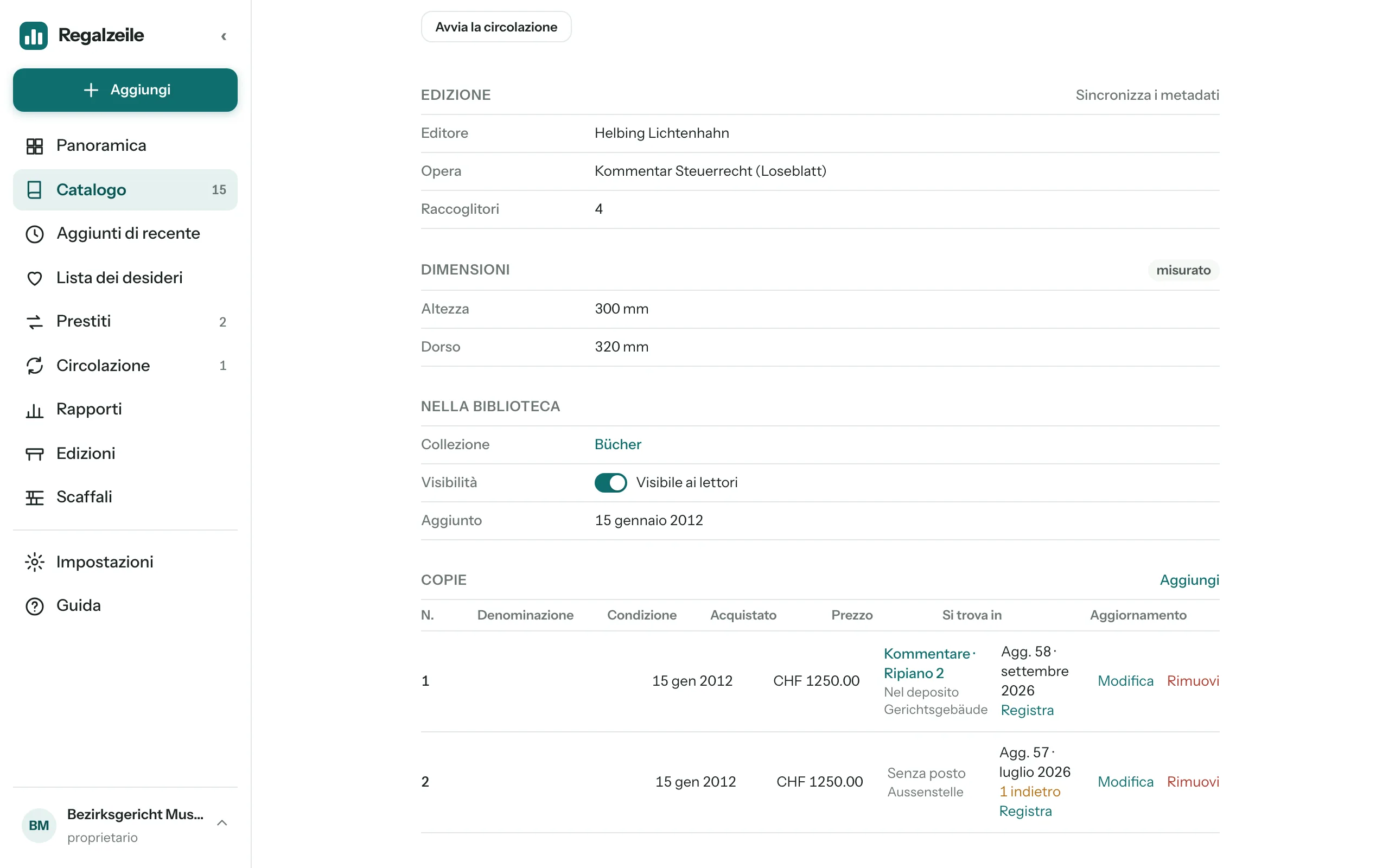Click the BM account avatar
1389x868 pixels.
point(39,826)
